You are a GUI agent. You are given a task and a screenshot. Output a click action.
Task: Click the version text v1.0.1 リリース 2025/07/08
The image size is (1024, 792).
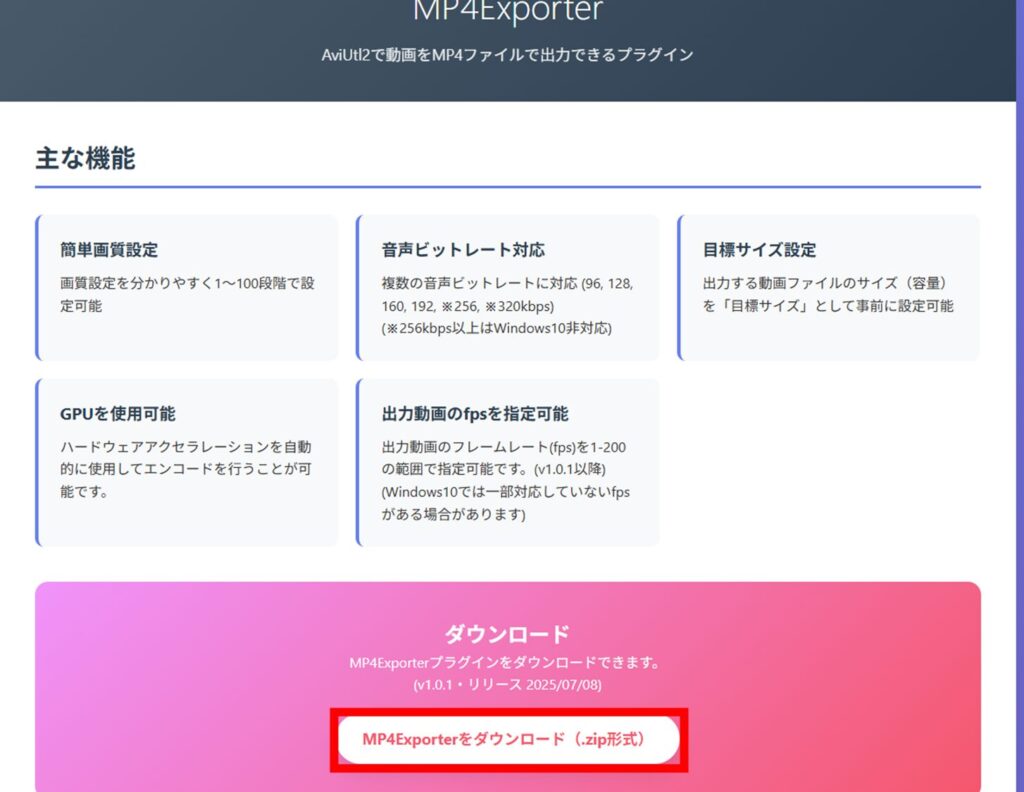(510, 684)
